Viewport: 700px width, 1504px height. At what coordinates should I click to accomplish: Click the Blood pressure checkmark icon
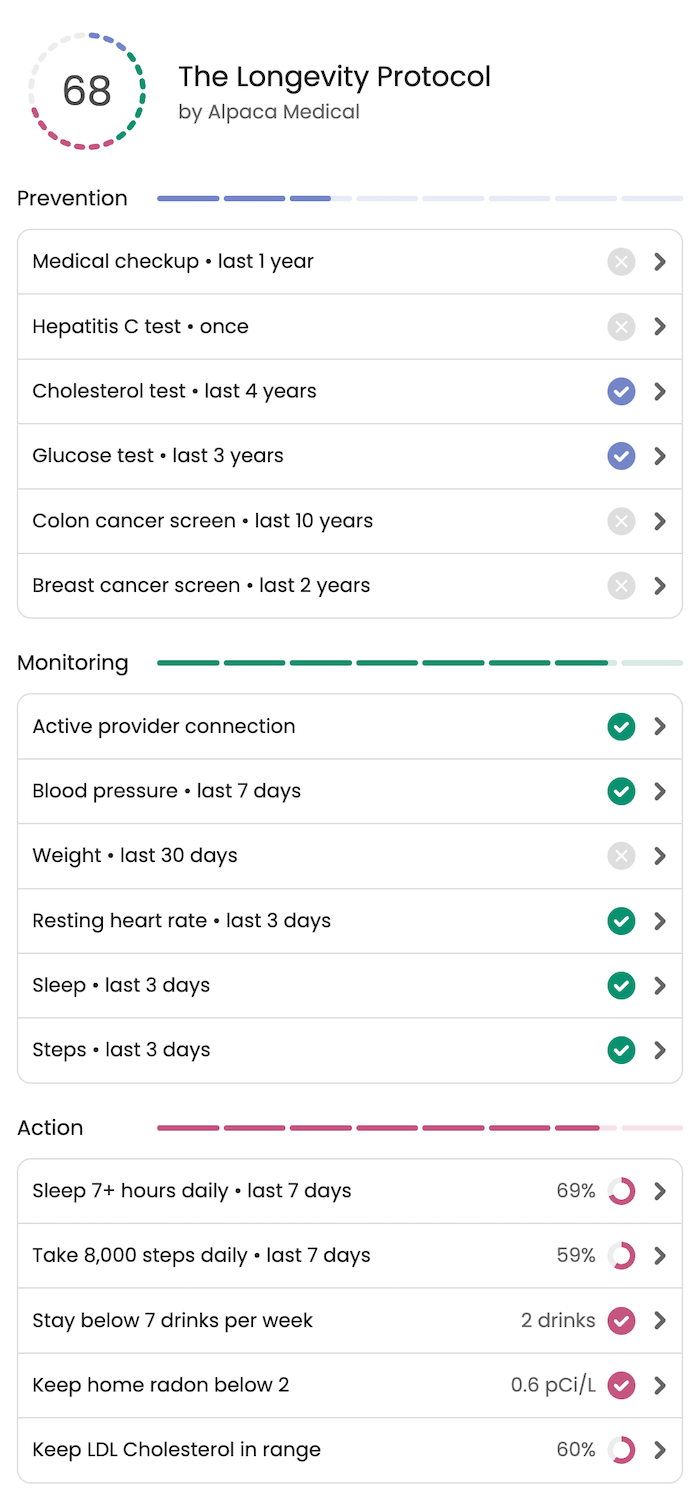pyautogui.click(x=621, y=791)
